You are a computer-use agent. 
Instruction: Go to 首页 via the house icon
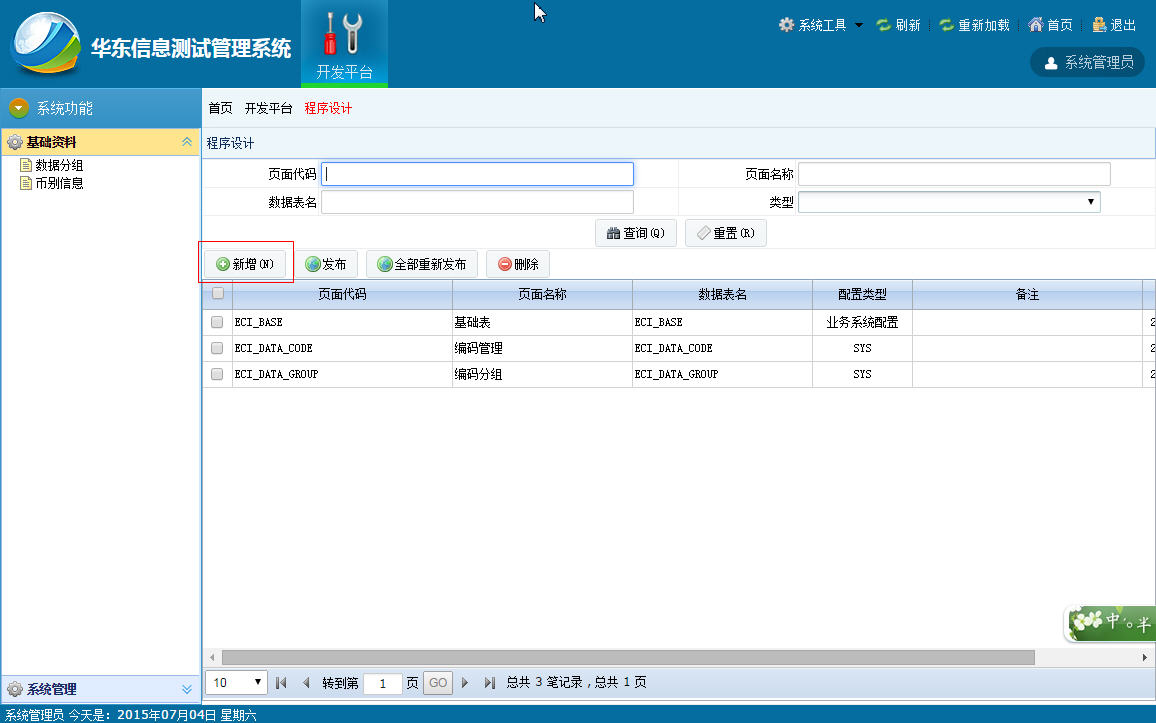coord(1036,24)
